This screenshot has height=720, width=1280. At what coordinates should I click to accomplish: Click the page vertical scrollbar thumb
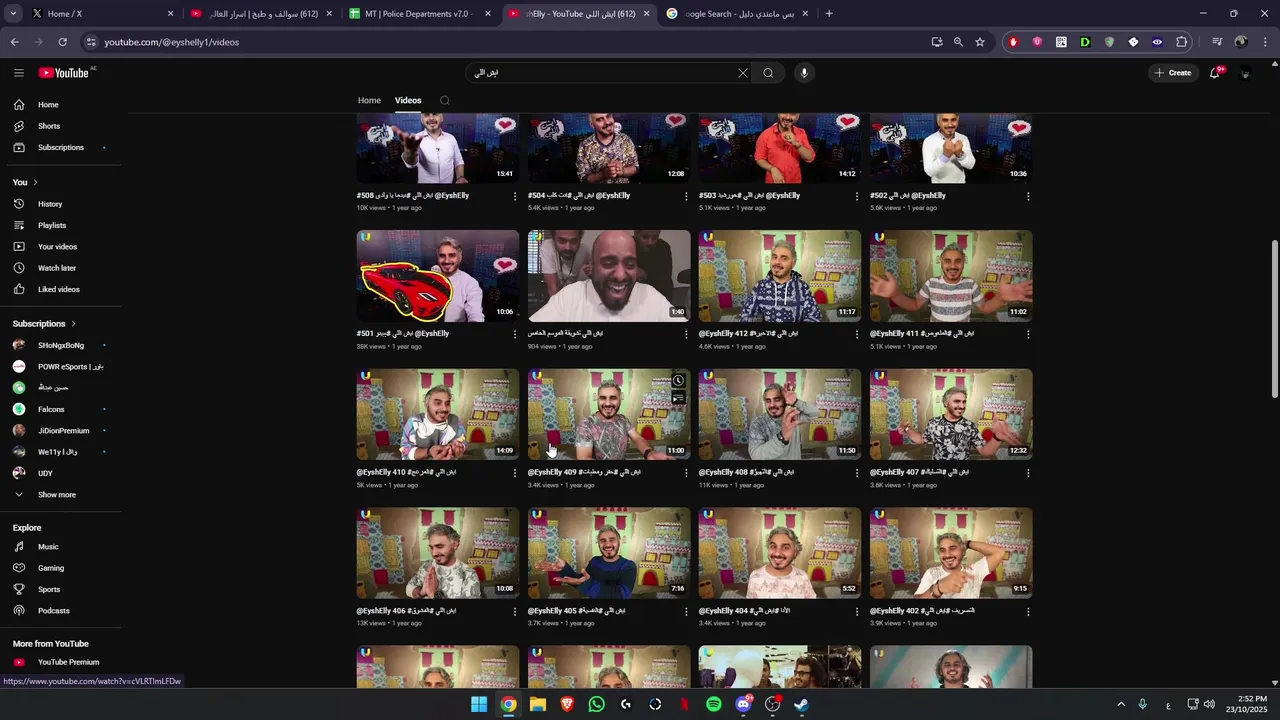[x=1274, y=319]
